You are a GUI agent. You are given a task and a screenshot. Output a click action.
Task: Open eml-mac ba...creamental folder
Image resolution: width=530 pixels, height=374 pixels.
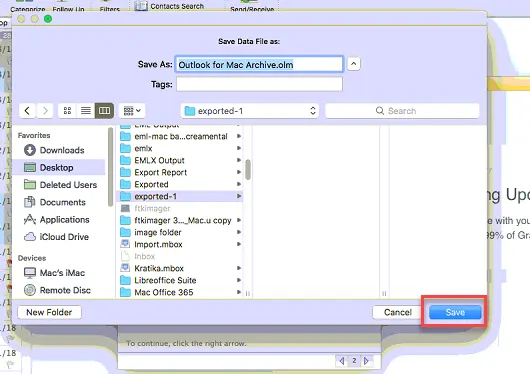[180, 136]
